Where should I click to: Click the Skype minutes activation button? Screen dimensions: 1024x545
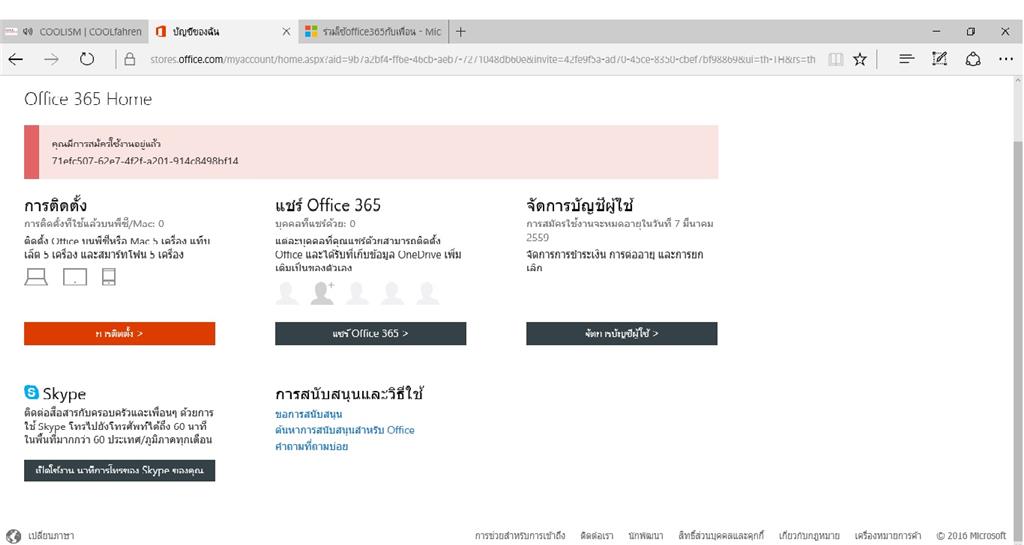click(x=120, y=471)
